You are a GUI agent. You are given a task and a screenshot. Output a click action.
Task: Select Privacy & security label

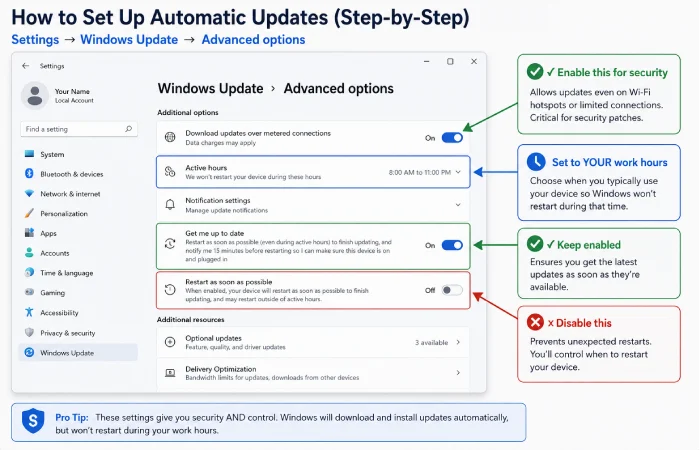coord(67,333)
